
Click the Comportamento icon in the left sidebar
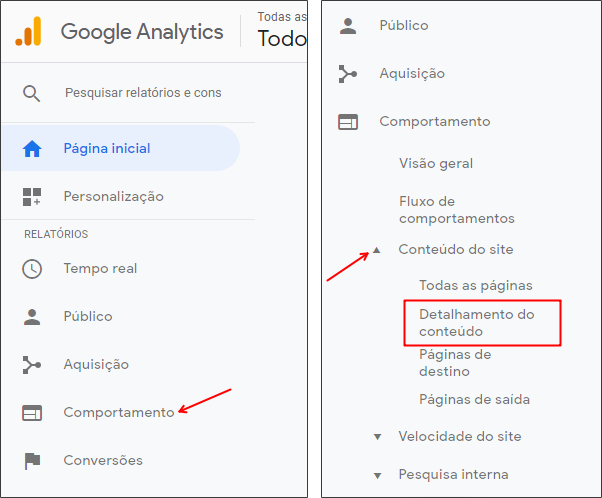[x=32, y=413]
